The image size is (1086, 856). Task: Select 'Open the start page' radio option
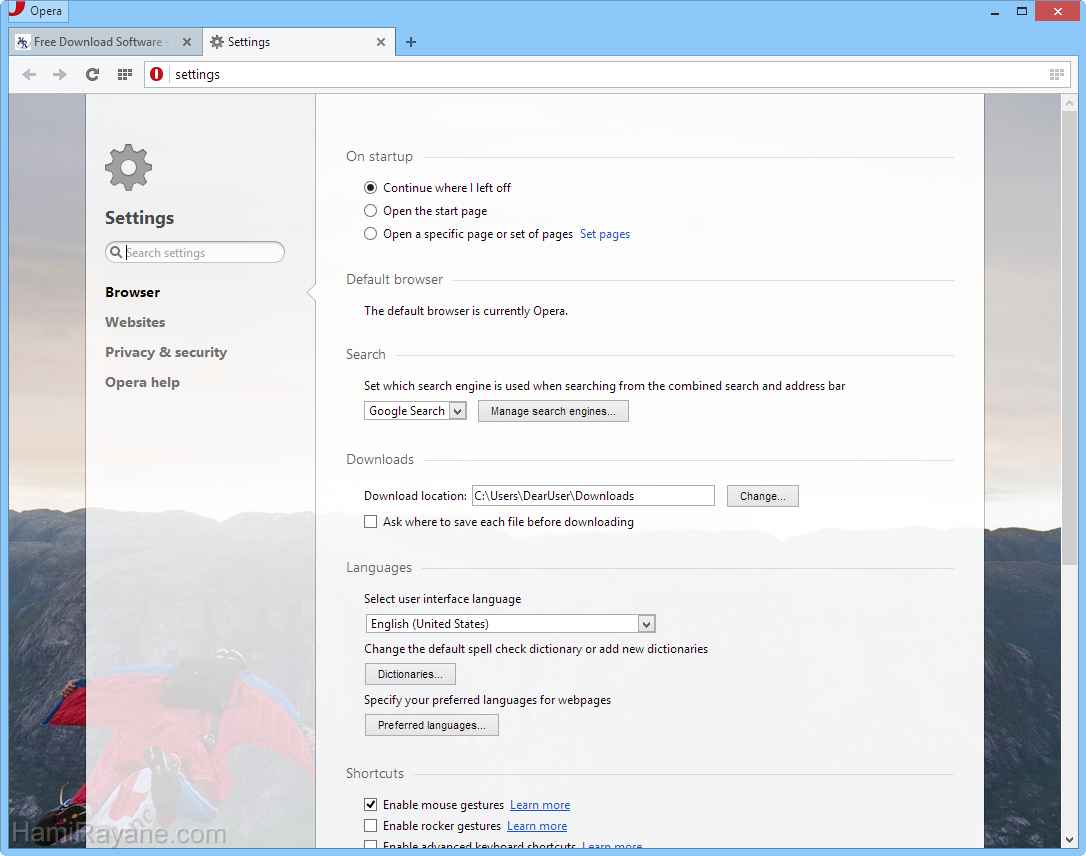(371, 211)
